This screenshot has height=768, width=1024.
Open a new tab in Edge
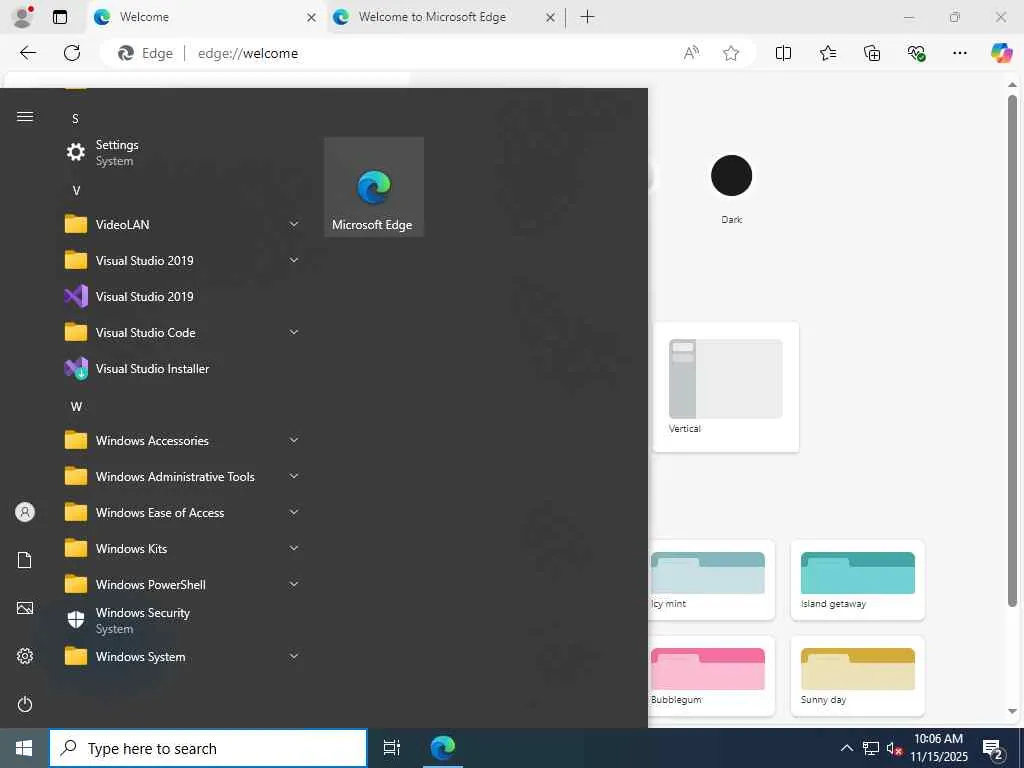click(x=588, y=17)
